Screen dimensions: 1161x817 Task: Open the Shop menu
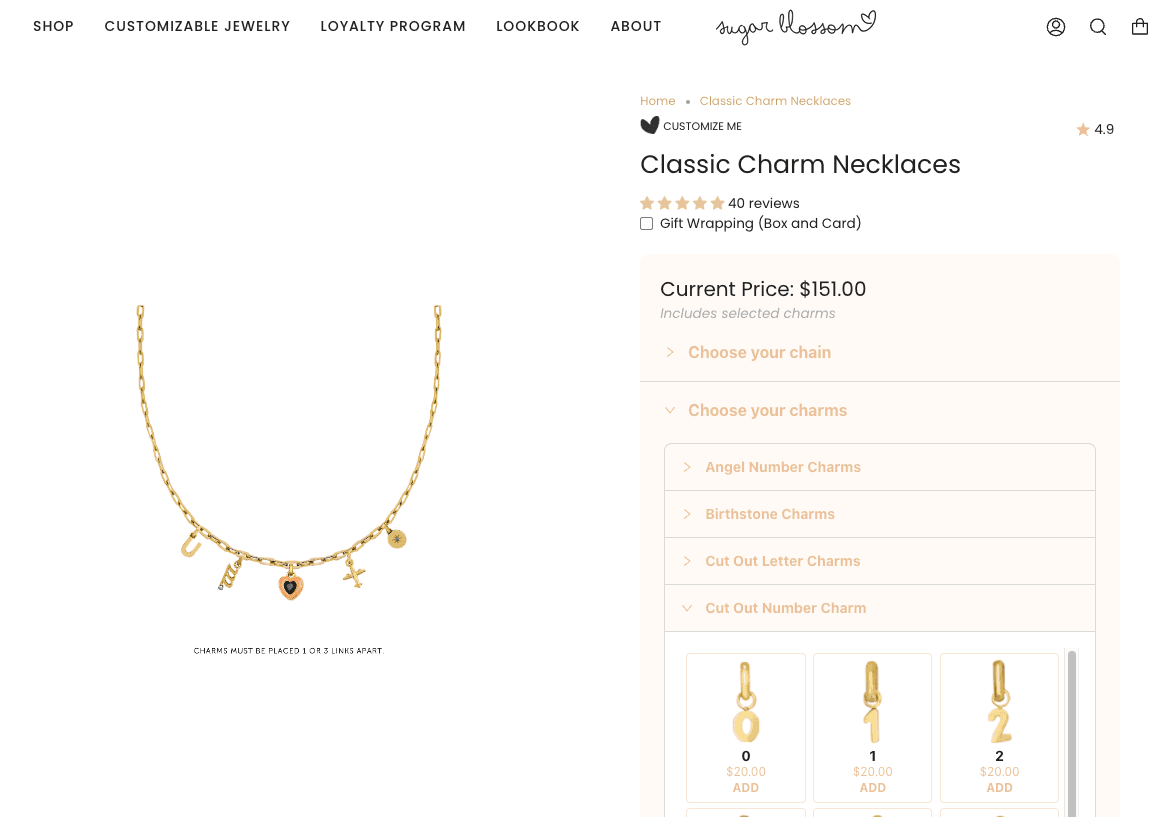pyautogui.click(x=53, y=26)
